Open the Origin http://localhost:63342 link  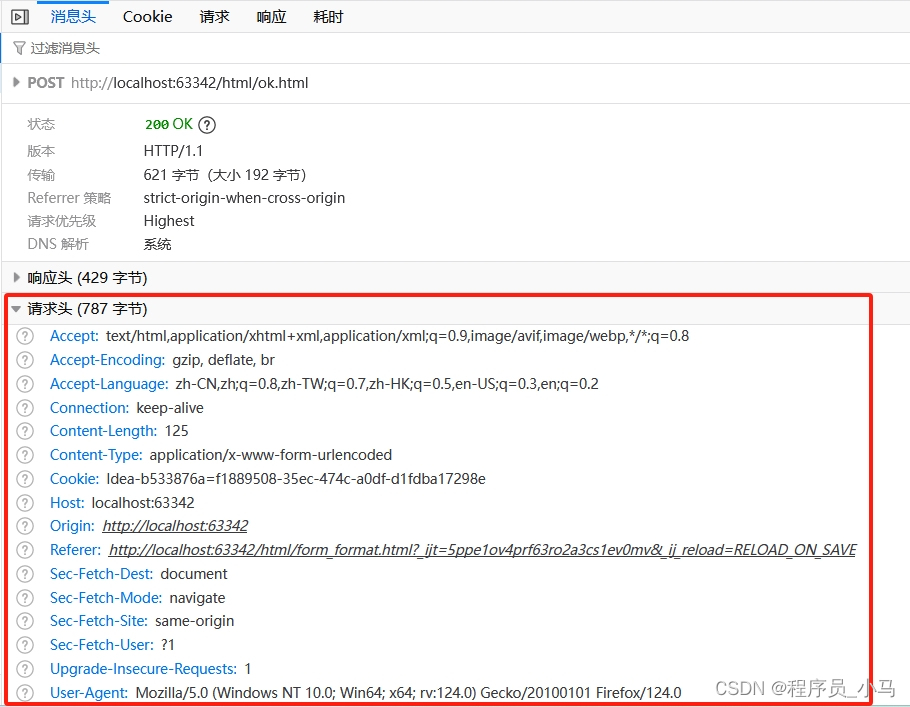[x=175, y=526]
